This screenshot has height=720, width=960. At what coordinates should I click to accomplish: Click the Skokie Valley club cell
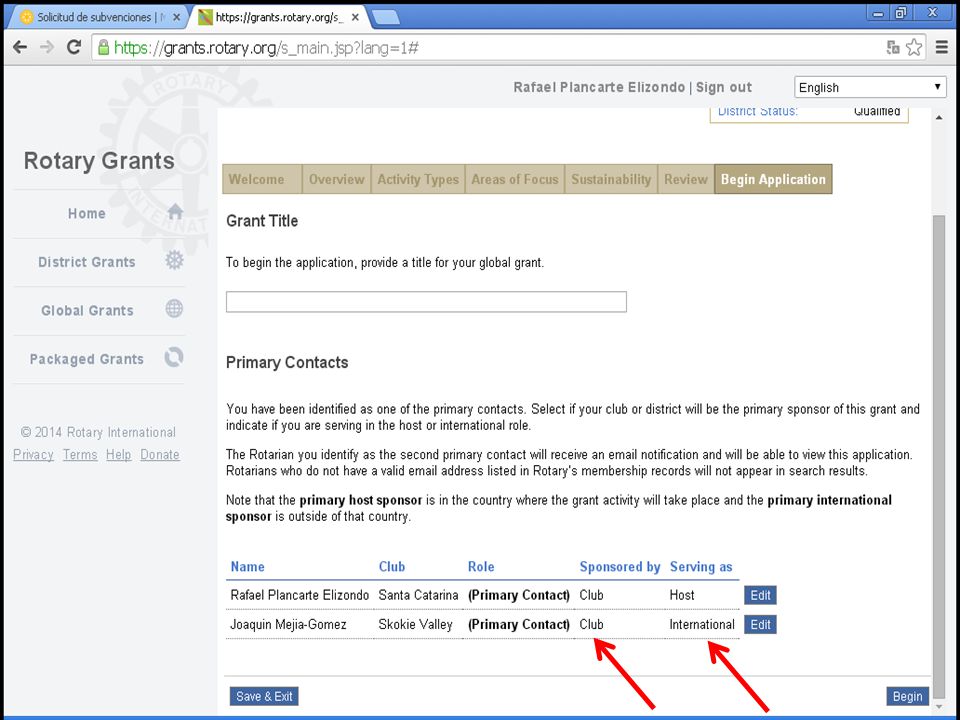[x=415, y=624]
